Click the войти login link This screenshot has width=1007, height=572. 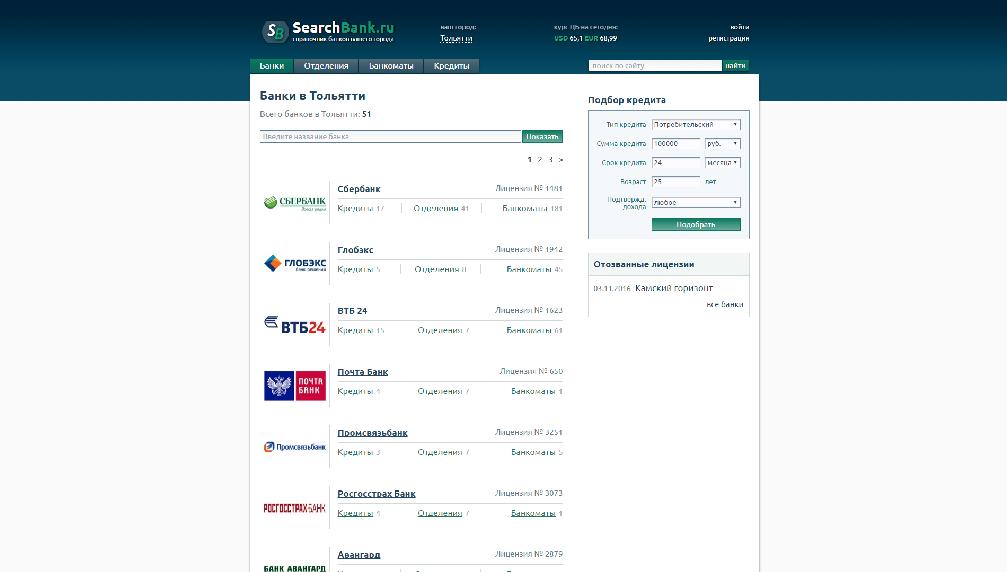click(x=740, y=27)
